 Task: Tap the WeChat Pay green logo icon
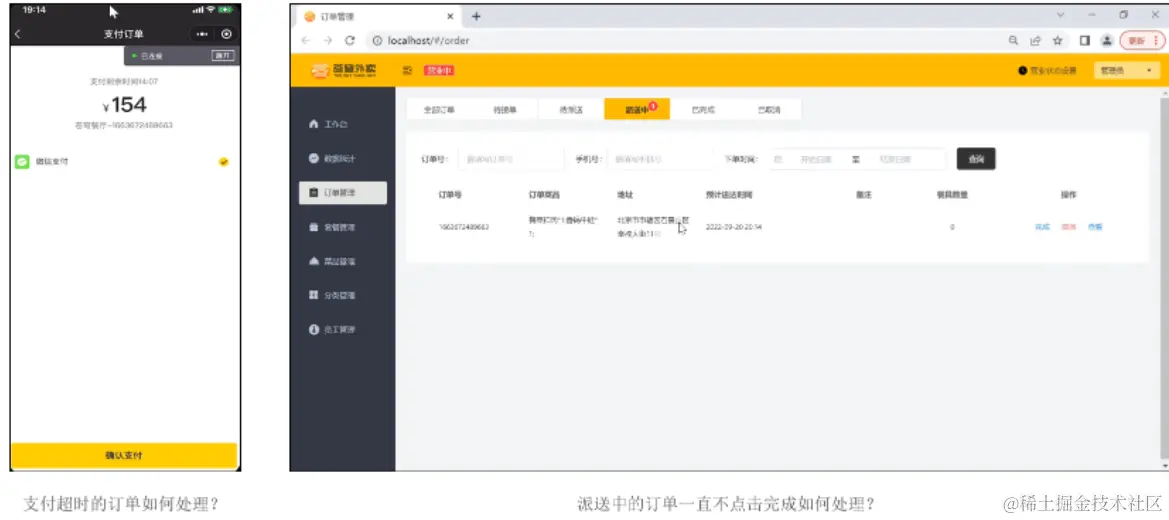(22, 161)
